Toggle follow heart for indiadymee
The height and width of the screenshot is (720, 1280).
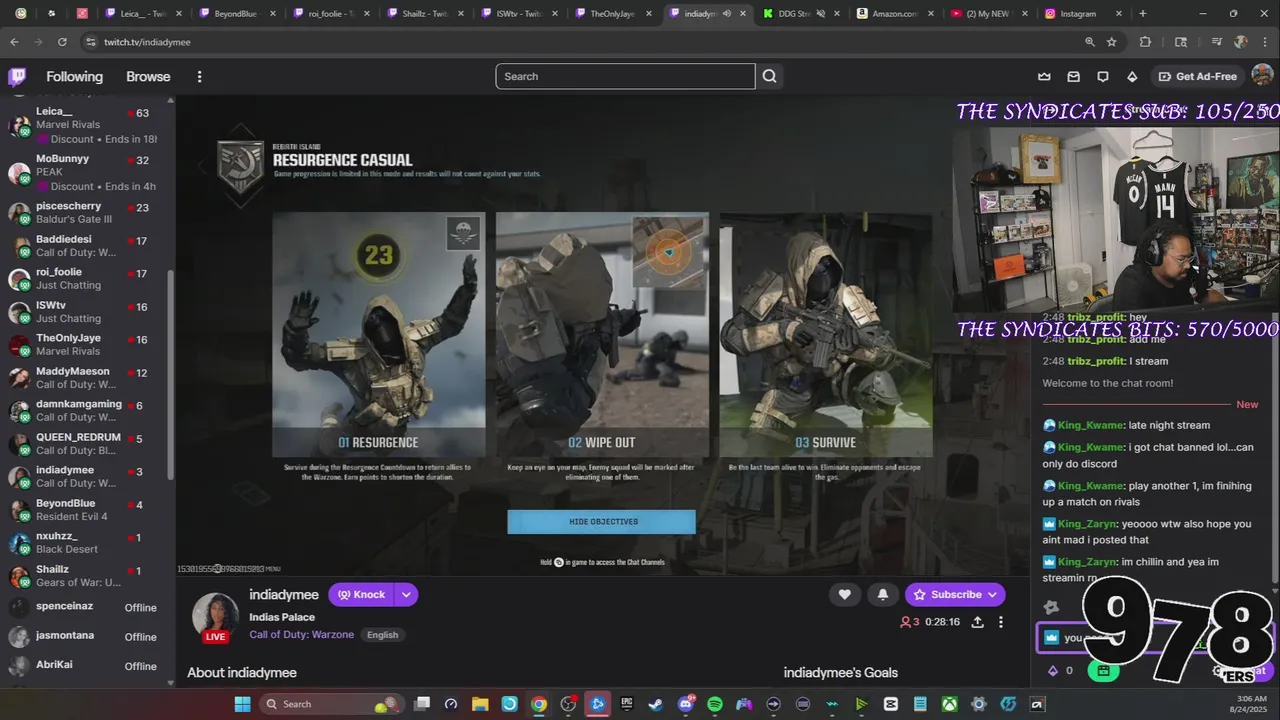[845, 594]
